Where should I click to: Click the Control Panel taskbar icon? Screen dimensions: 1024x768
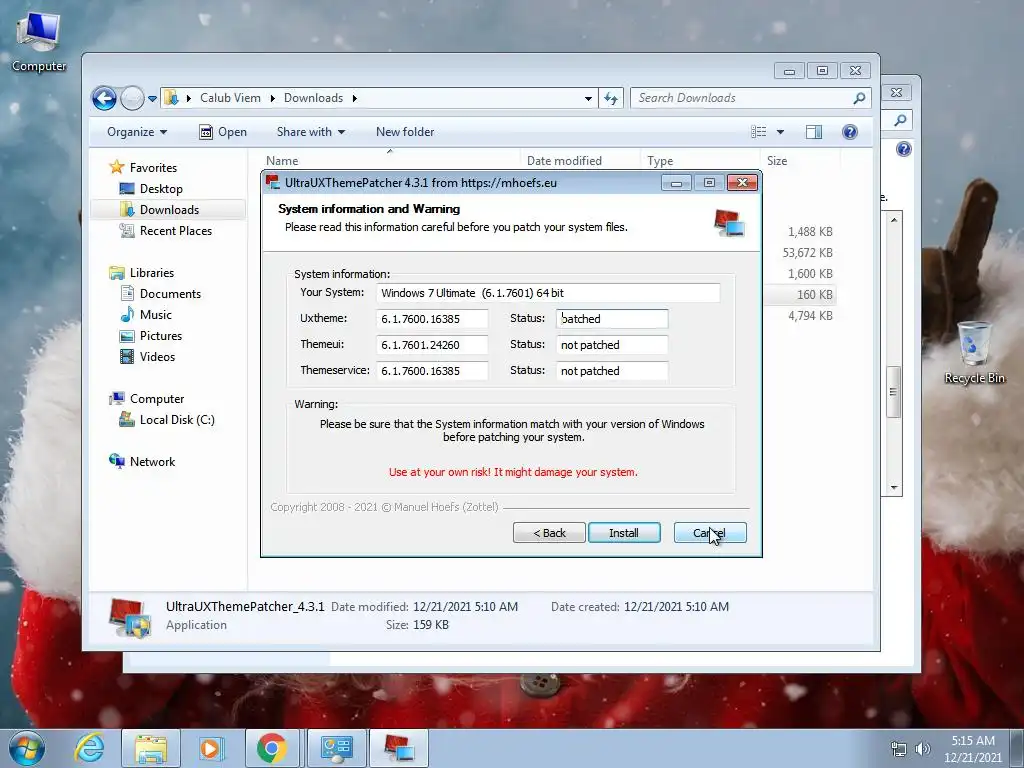pyautogui.click(x=336, y=748)
